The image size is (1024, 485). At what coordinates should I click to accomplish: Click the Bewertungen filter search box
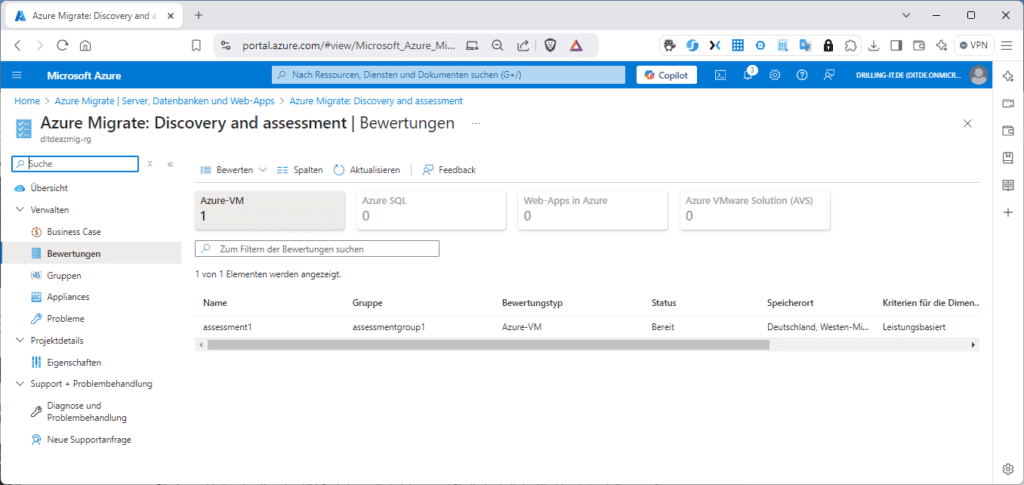click(317, 249)
